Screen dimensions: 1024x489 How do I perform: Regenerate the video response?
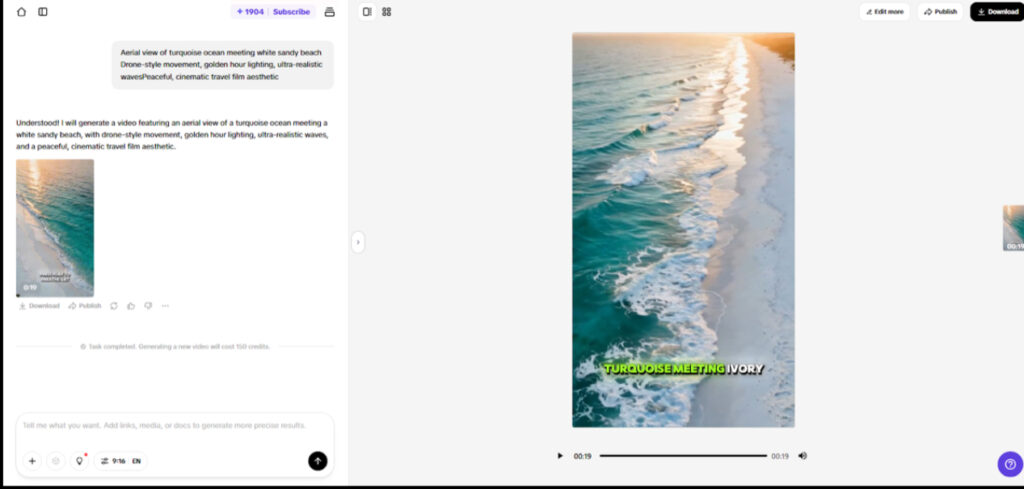click(114, 306)
